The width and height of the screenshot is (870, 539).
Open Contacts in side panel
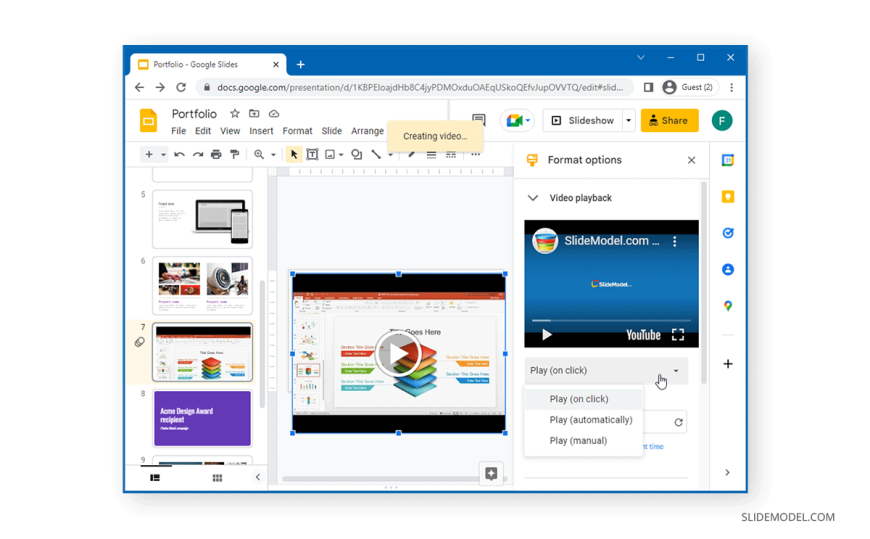coord(728,269)
